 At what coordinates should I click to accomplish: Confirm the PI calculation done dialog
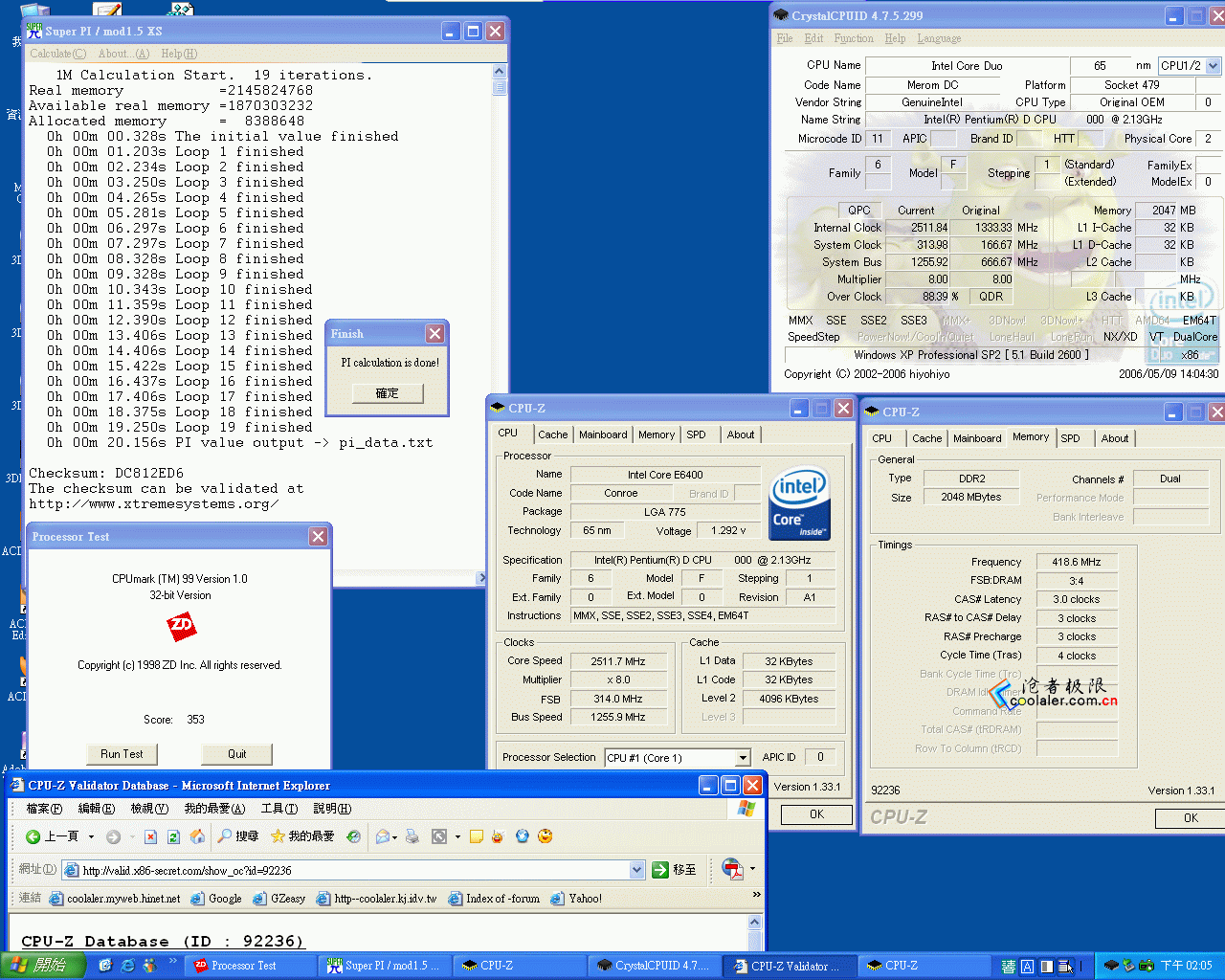tap(387, 393)
